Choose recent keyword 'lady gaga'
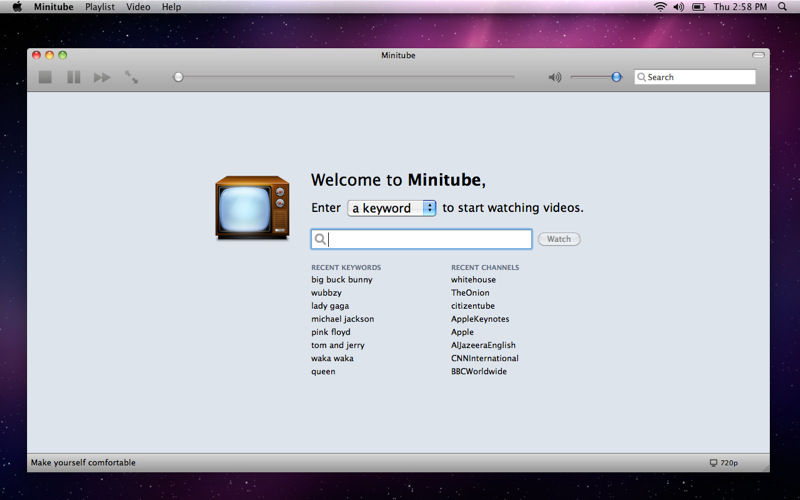This screenshot has height=500, width=800. click(330, 306)
